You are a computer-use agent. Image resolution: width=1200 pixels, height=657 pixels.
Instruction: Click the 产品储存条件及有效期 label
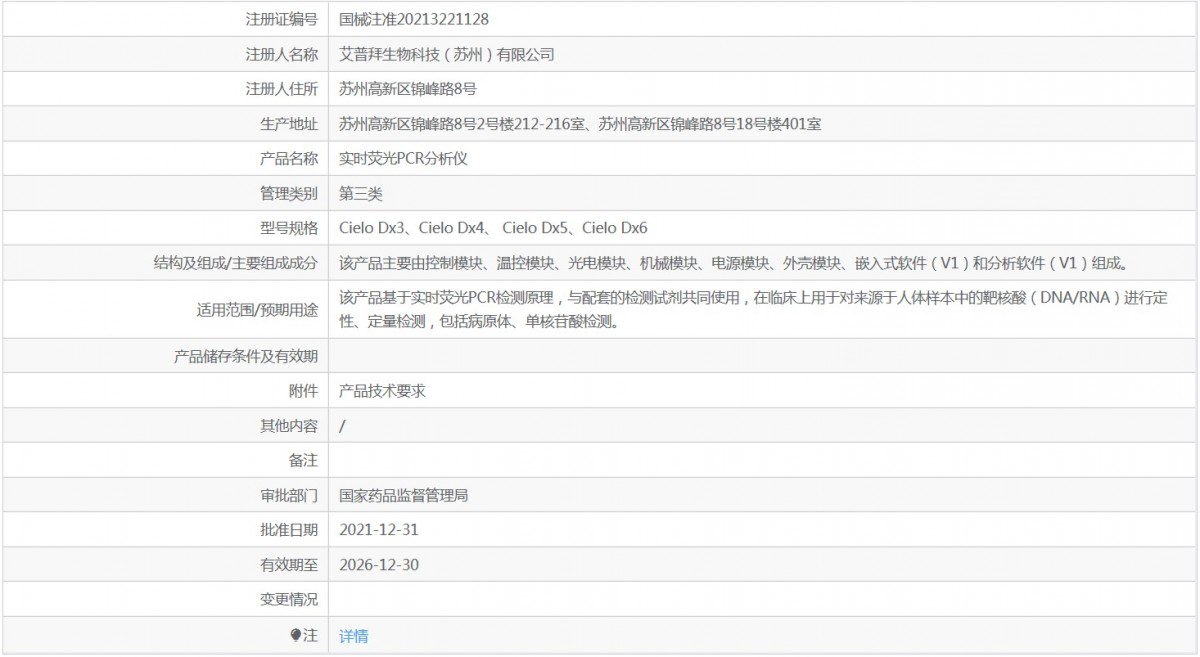click(x=246, y=356)
